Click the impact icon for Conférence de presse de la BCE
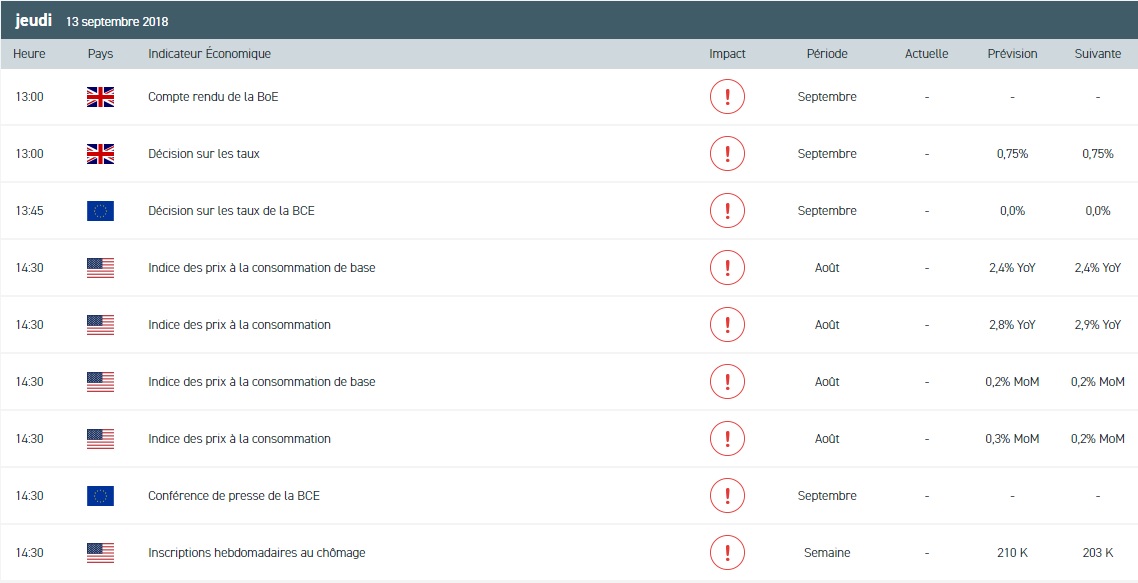Image resolution: width=1138 pixels, height=583 pixels. pyautogui.click(x=727, y=496)
